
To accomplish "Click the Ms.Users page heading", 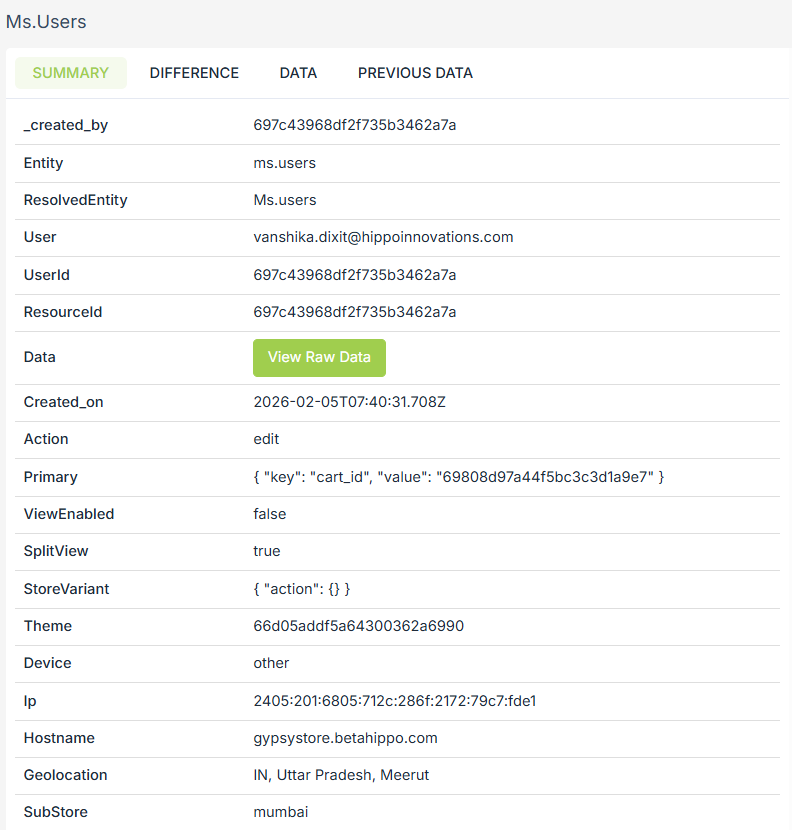I will 46,21.
